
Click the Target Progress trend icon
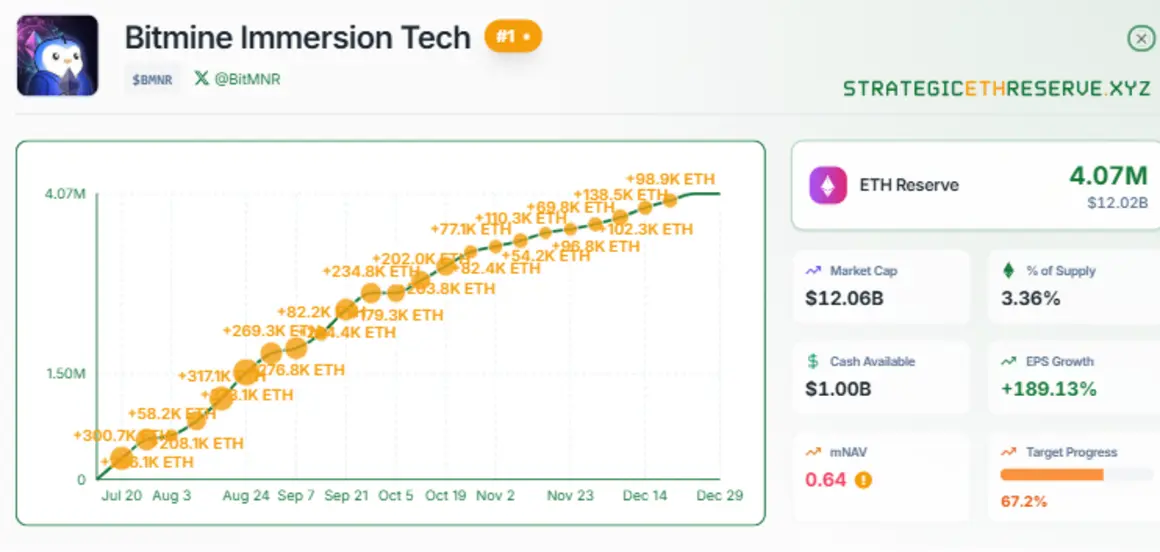coord(1008,453)
